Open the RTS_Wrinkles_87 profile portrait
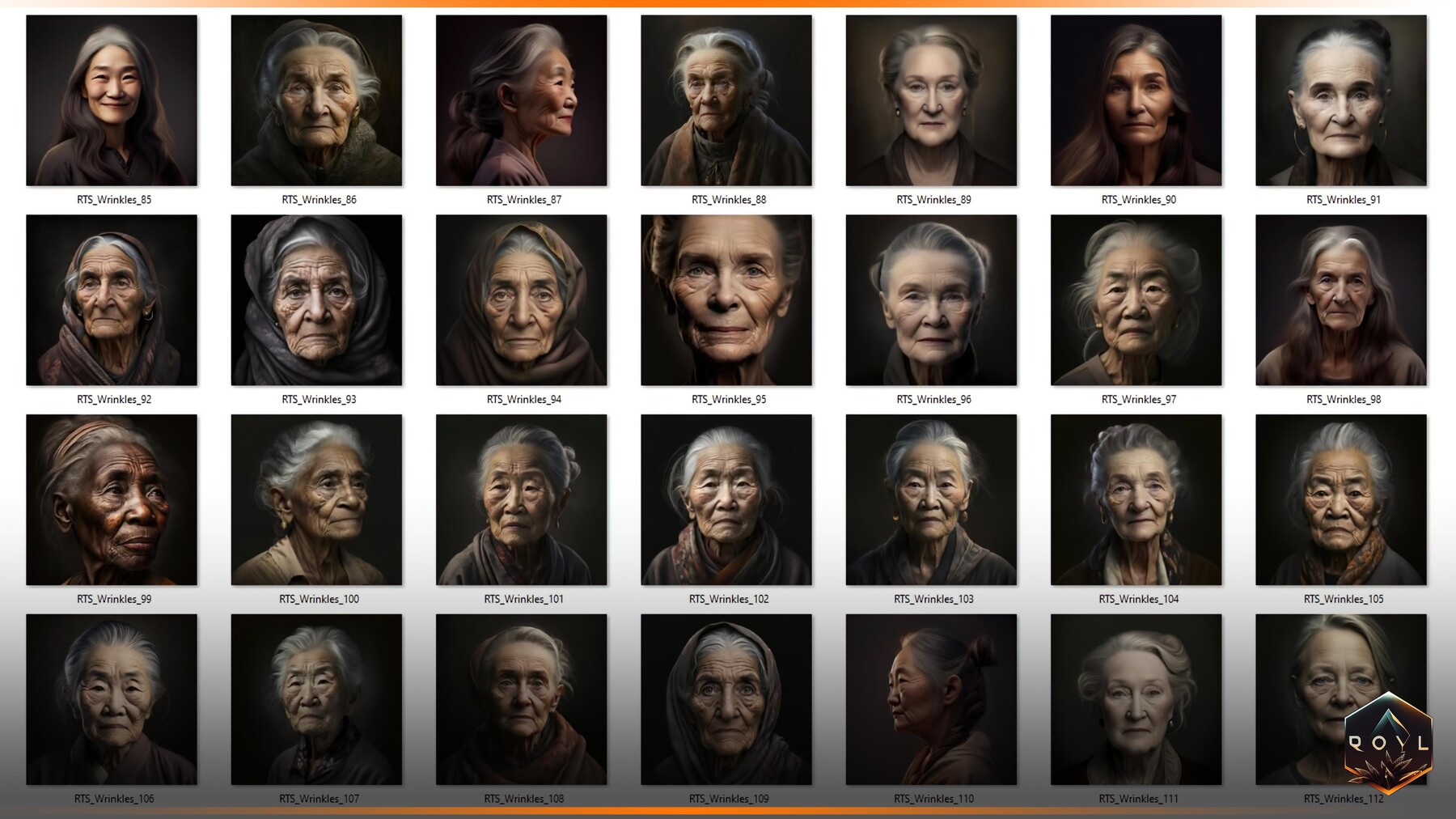The height and width of the screenshot is (819, 1456). pos(521,99)
